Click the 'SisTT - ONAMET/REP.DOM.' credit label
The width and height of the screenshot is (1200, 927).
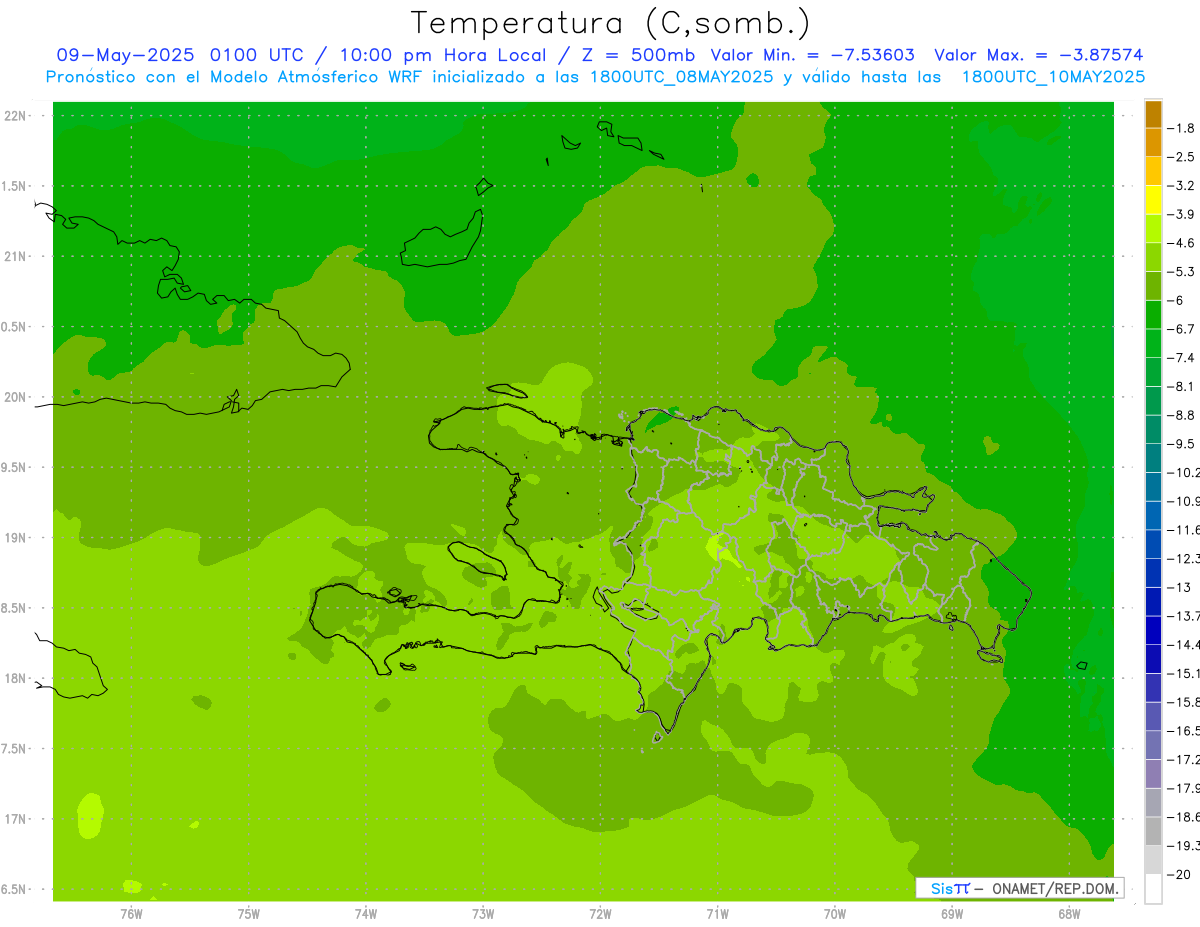1019,888
